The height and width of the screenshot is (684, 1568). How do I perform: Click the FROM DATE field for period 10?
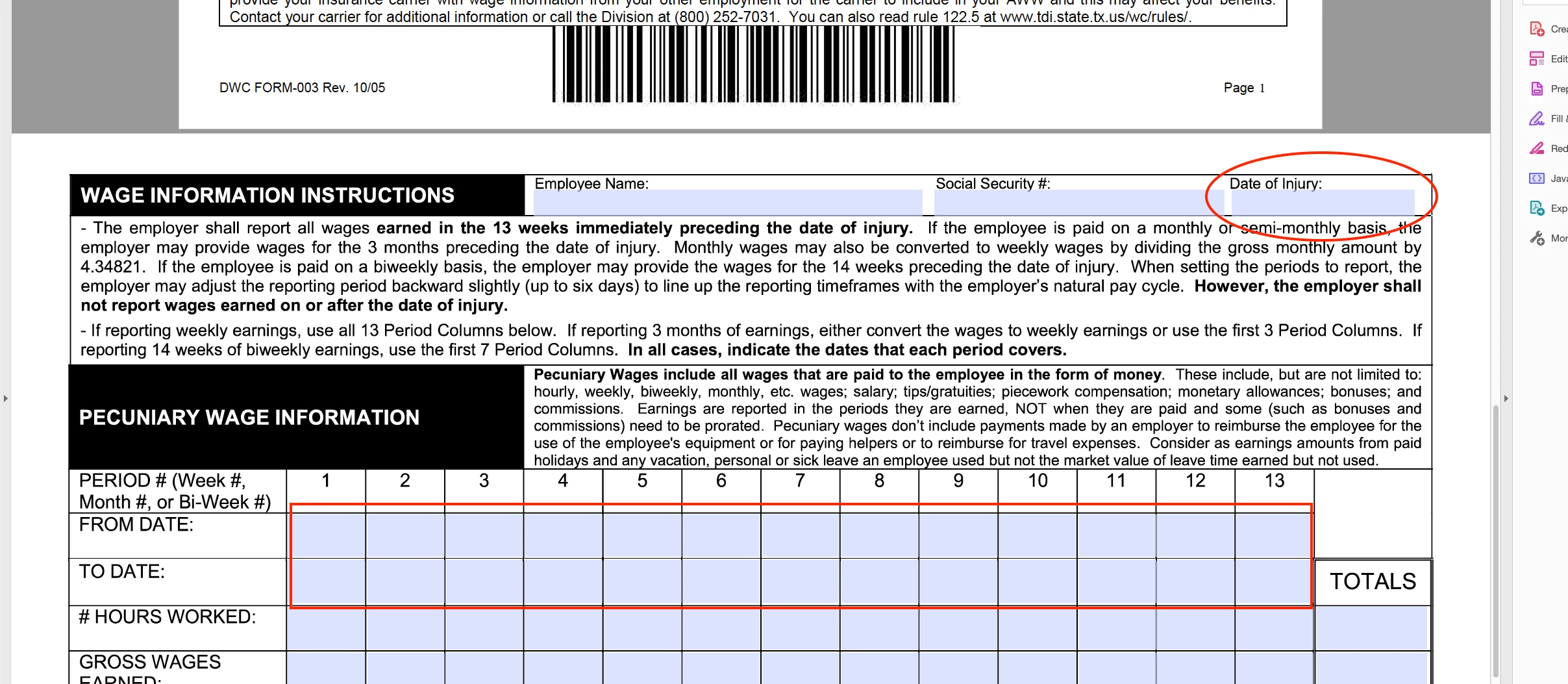(1038, 535)
